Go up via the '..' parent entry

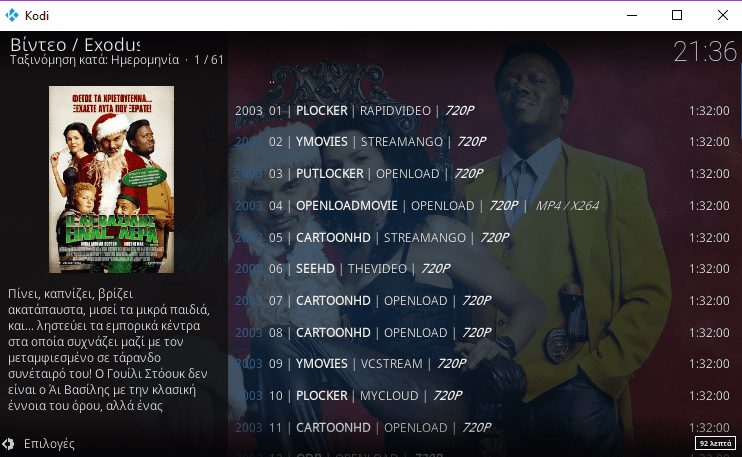tap(483, 80)
